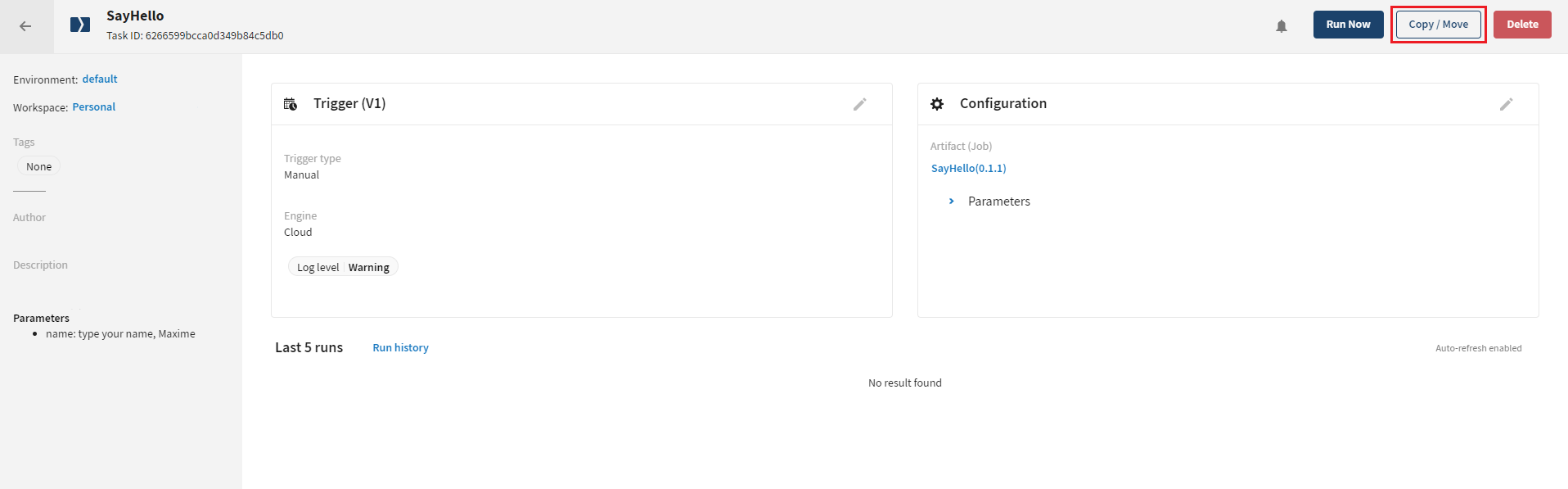This screenshot has width=1568, height=489.
Task: Click the SayHello task logo icon
Action: click(x=80, y=25)
